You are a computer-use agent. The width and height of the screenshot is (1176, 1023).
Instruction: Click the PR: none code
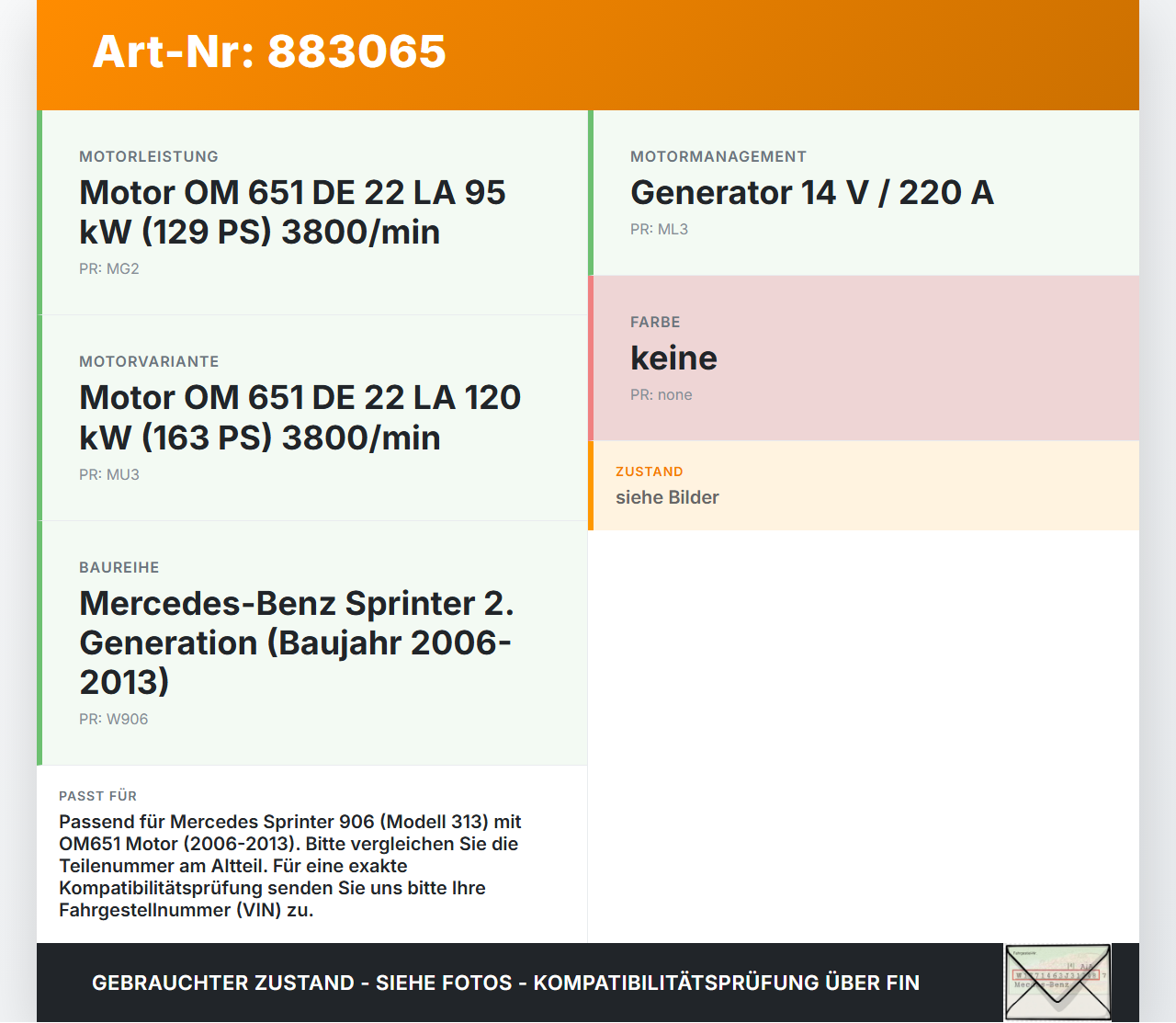(661, 394)
